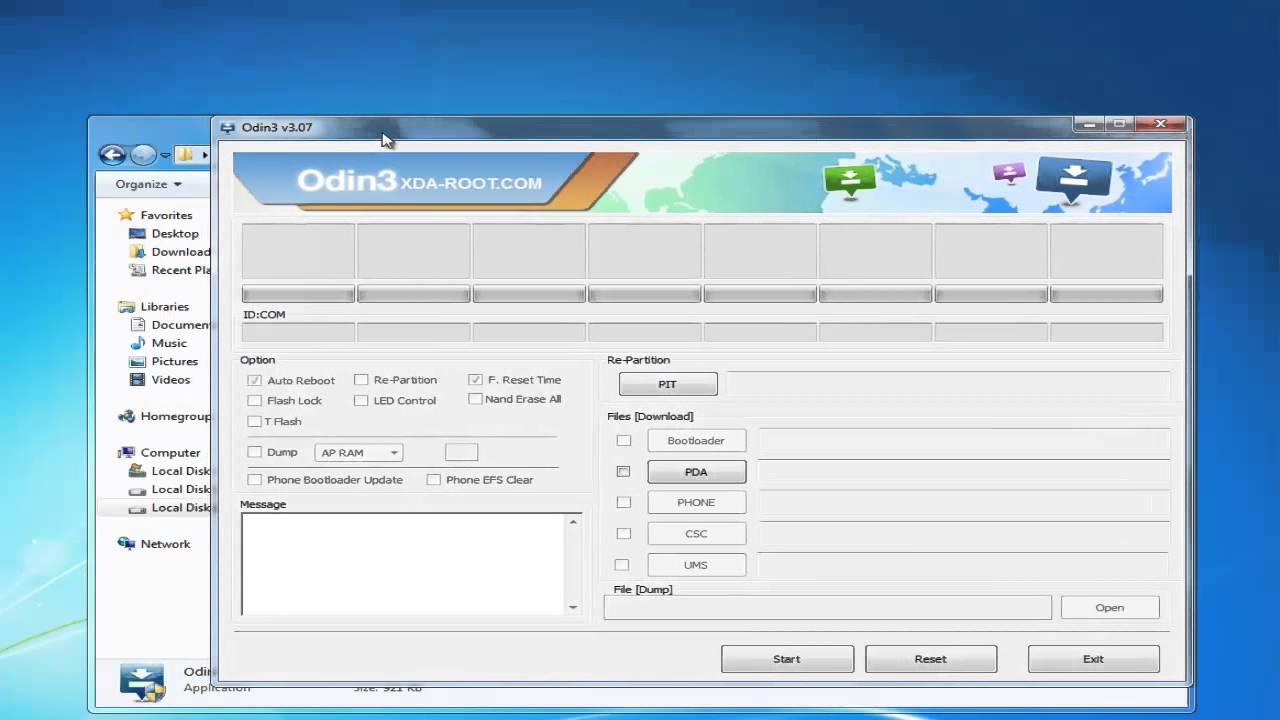
Task: Click the PIT button
Action: [668, 384]
